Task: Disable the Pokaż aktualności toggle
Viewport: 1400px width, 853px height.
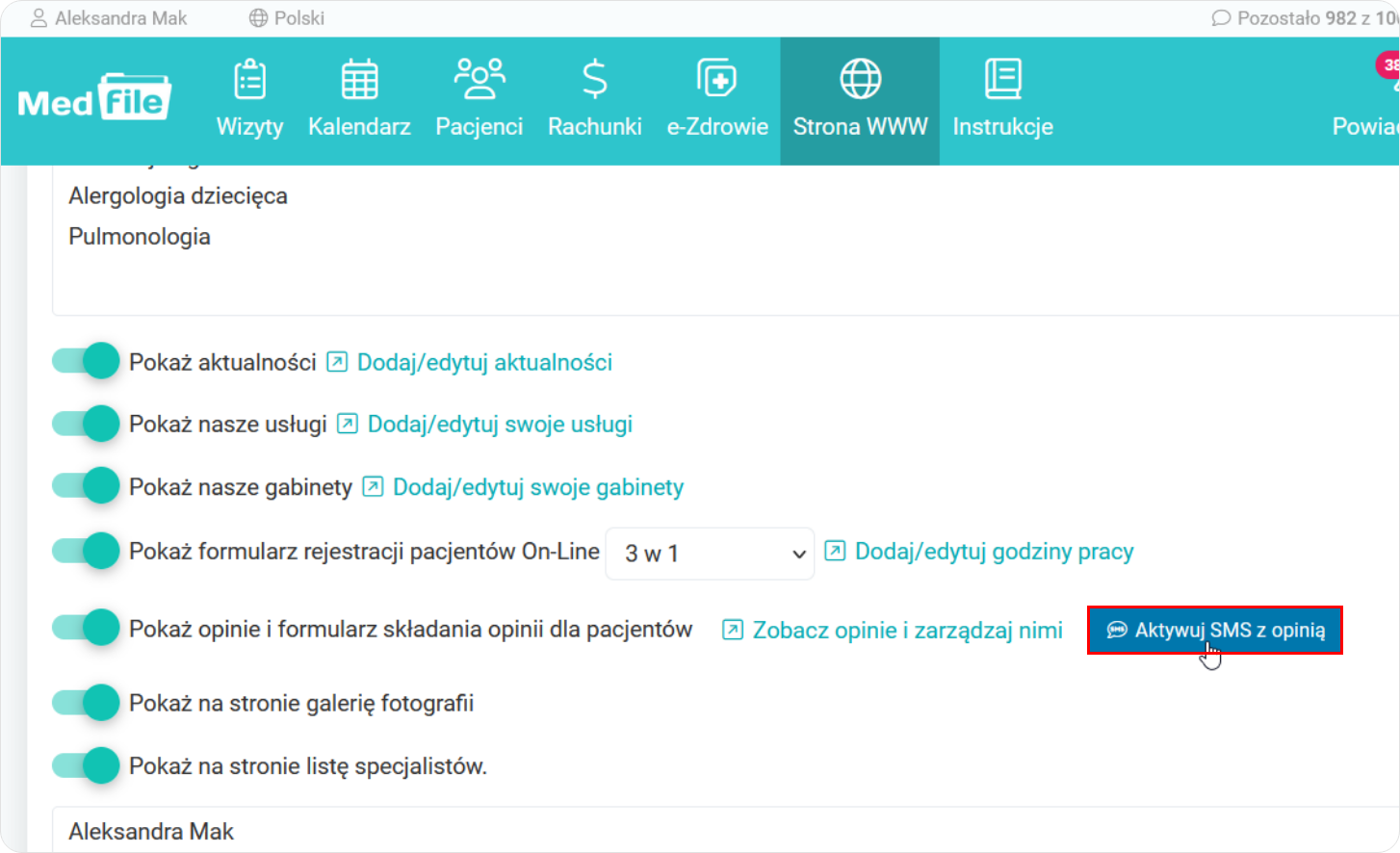Action: (x=86, y=362)
